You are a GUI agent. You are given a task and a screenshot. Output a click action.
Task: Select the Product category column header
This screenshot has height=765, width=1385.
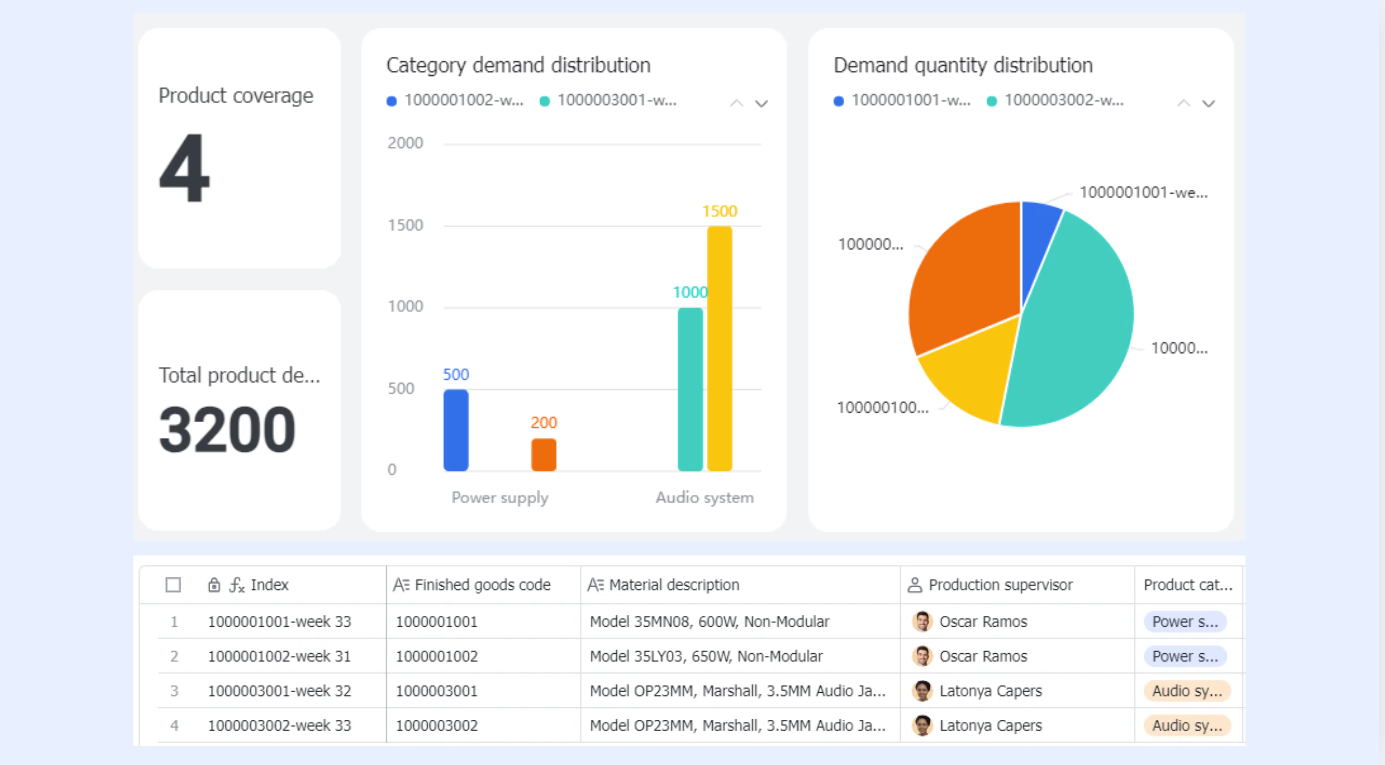tap(1188, 585)
